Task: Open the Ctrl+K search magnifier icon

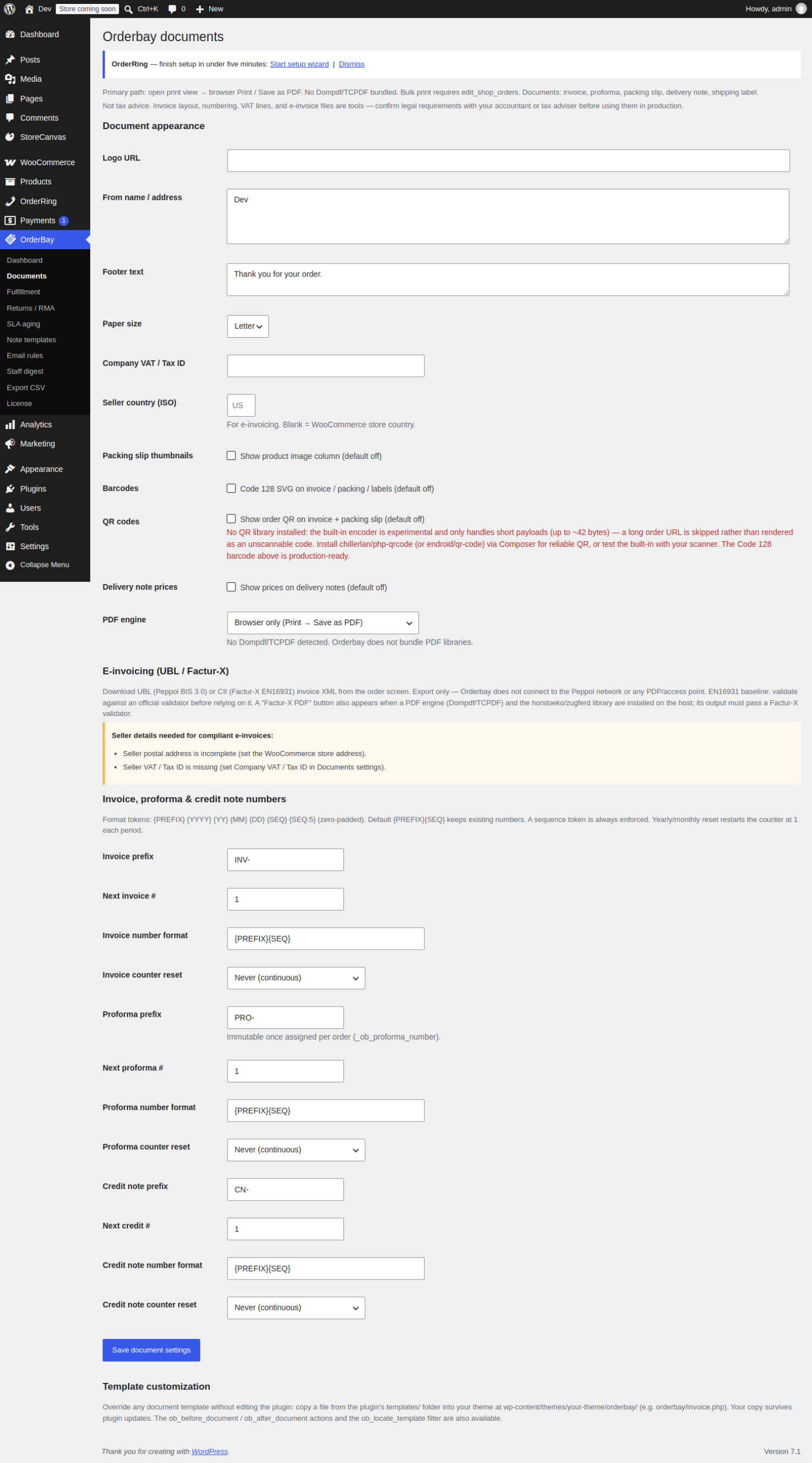Action: pos(129,9)
